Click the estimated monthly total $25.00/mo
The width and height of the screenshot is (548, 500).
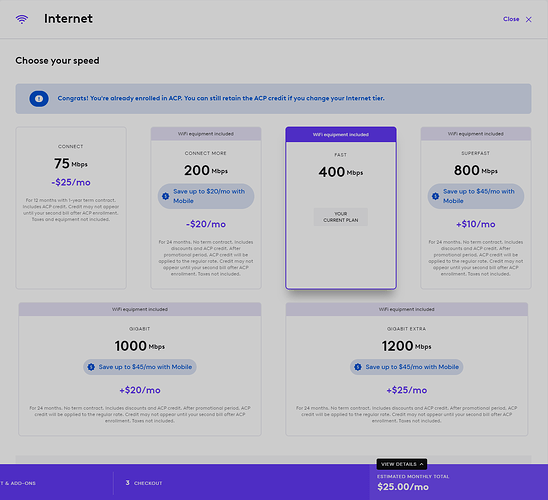pos(403,487)
